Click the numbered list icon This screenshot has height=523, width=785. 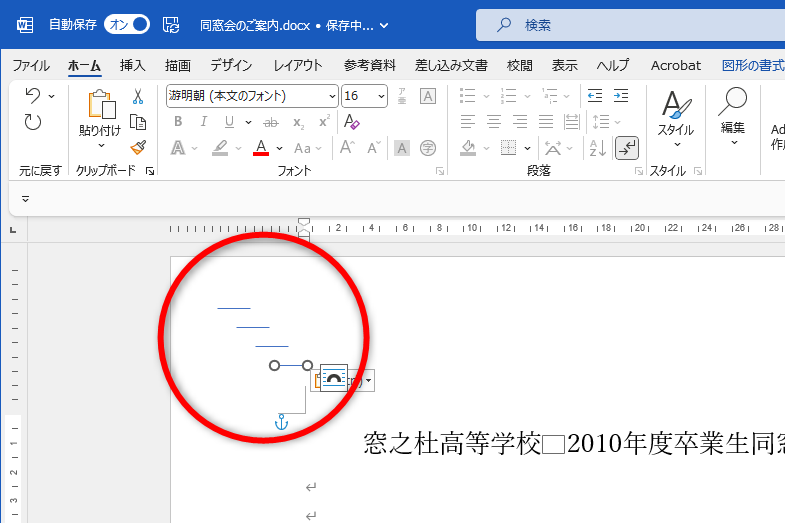point(508,96)
